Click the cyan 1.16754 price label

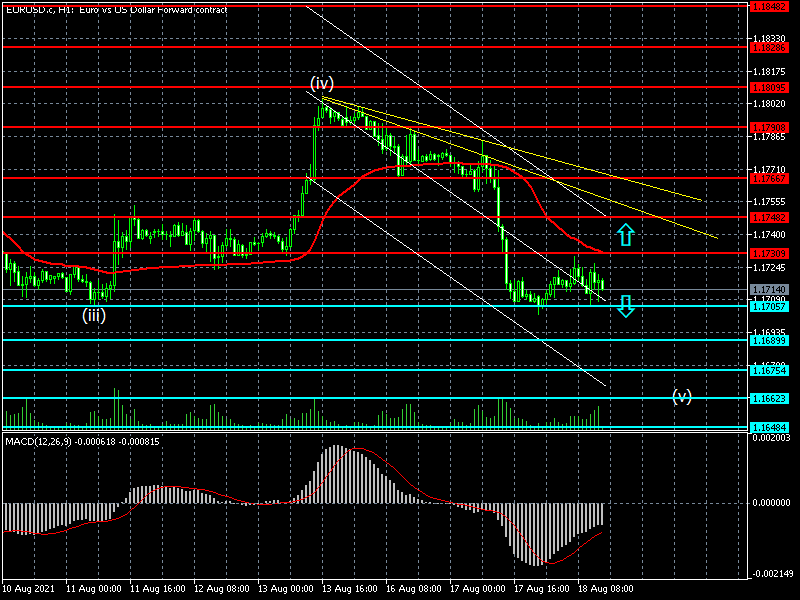pyautogui.click(x=769, y=370)
